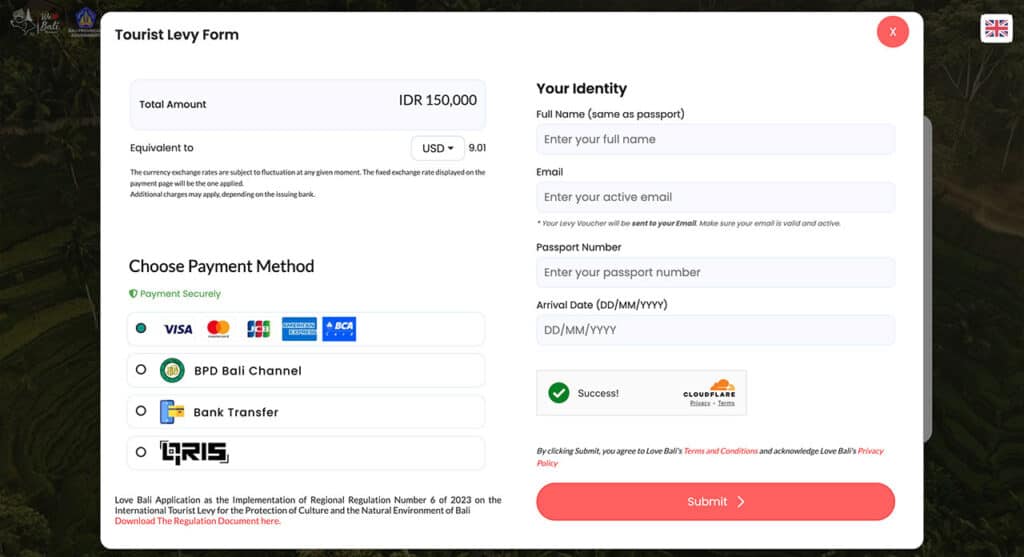Select Bank Transfer radio button
The image size is (1024, 557).
[x=141, y=411]
